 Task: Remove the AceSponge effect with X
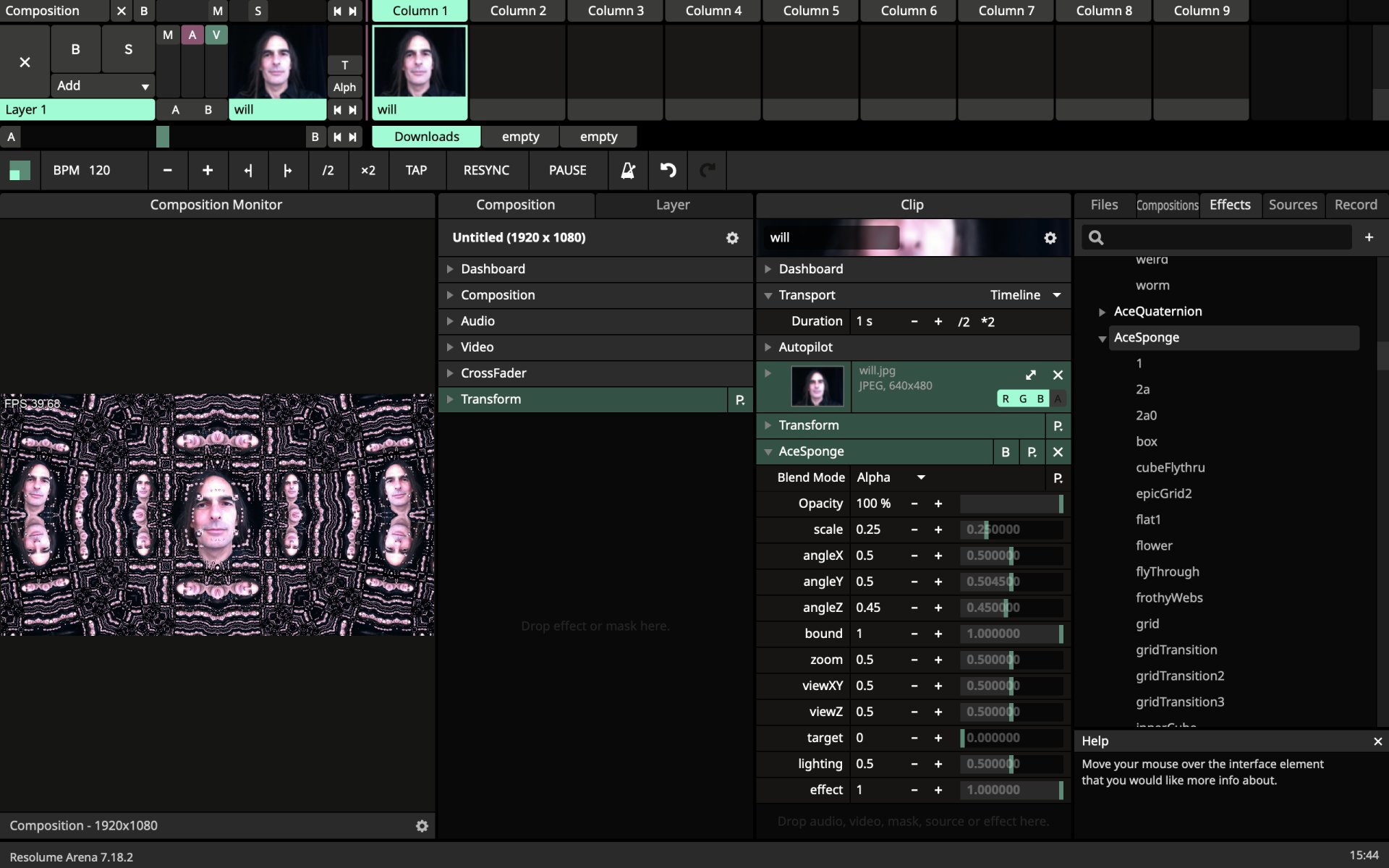coord(1058,452)
